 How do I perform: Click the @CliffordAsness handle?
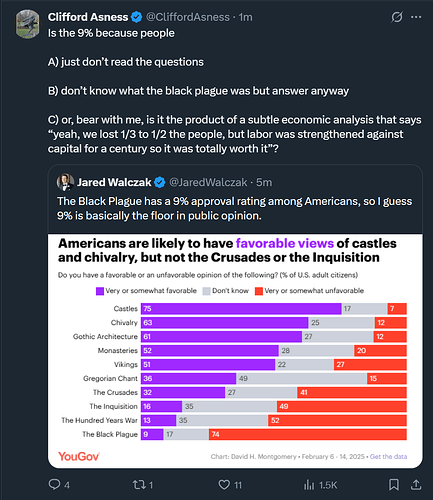coord(188,17)
